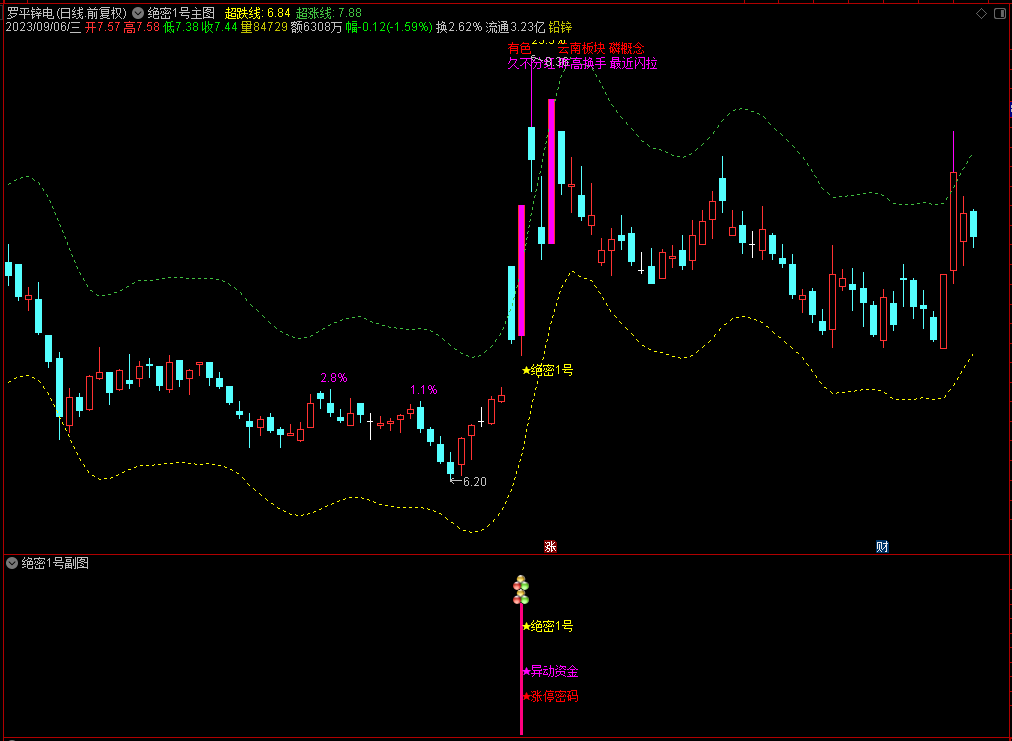Click the red 云南板块 tag
Viewport: 1012px width, 741px height.
(582, 49)
